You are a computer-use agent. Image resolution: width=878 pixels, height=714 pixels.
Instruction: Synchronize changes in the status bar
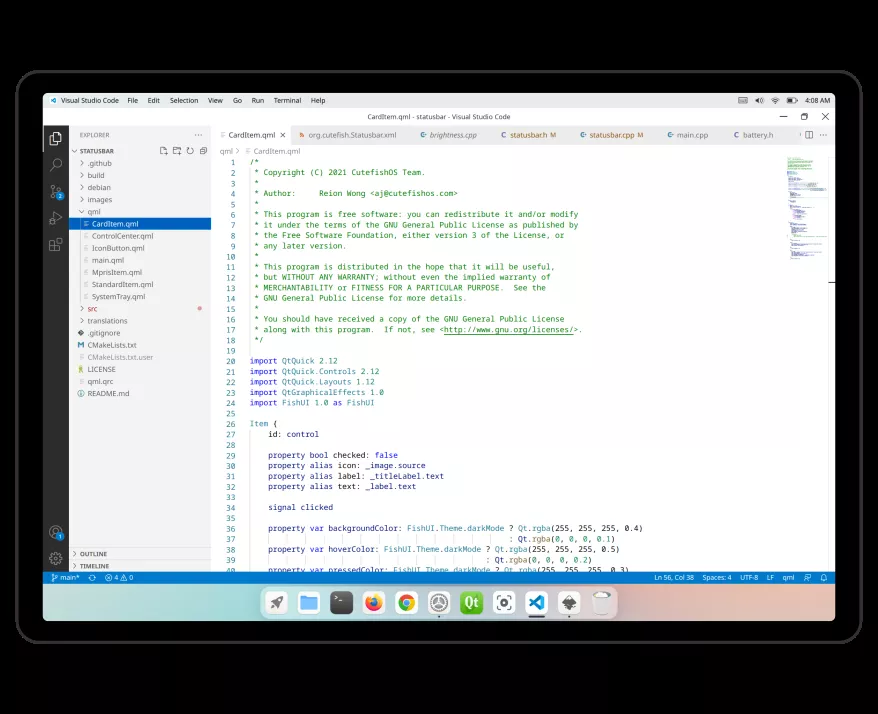(92, 577)
